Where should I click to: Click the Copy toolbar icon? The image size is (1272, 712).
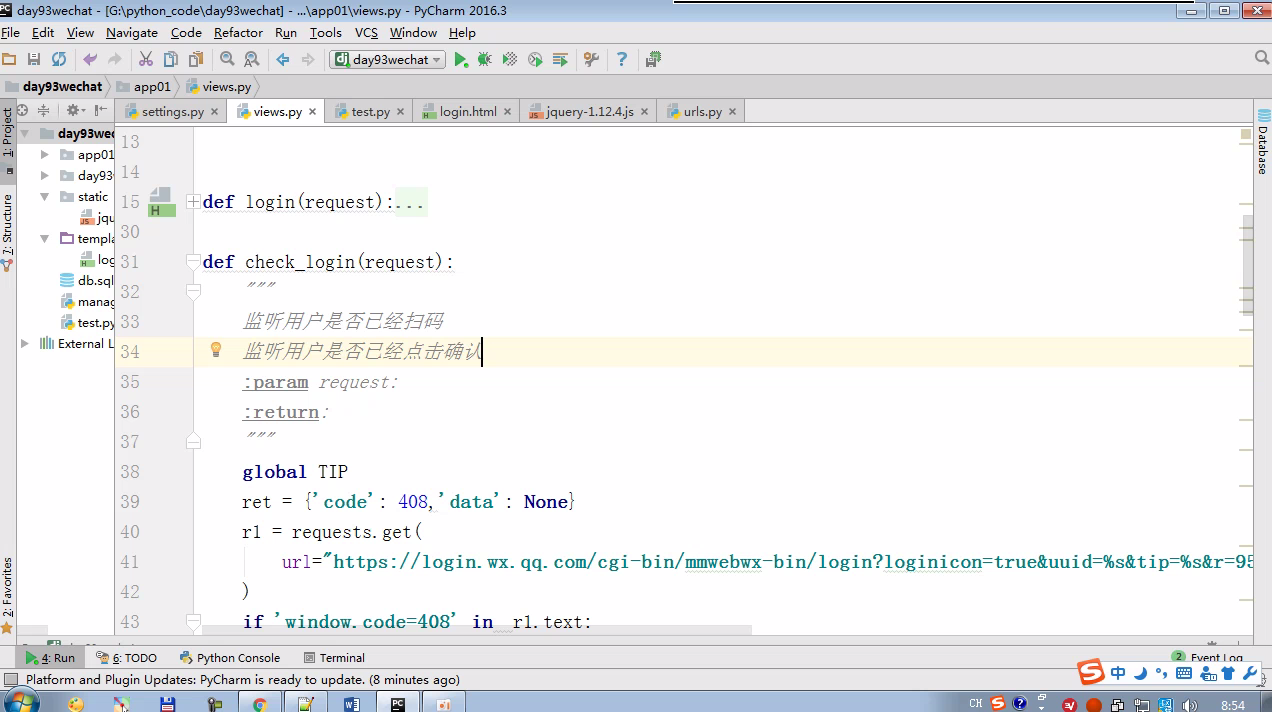click(x=171, y=60)
